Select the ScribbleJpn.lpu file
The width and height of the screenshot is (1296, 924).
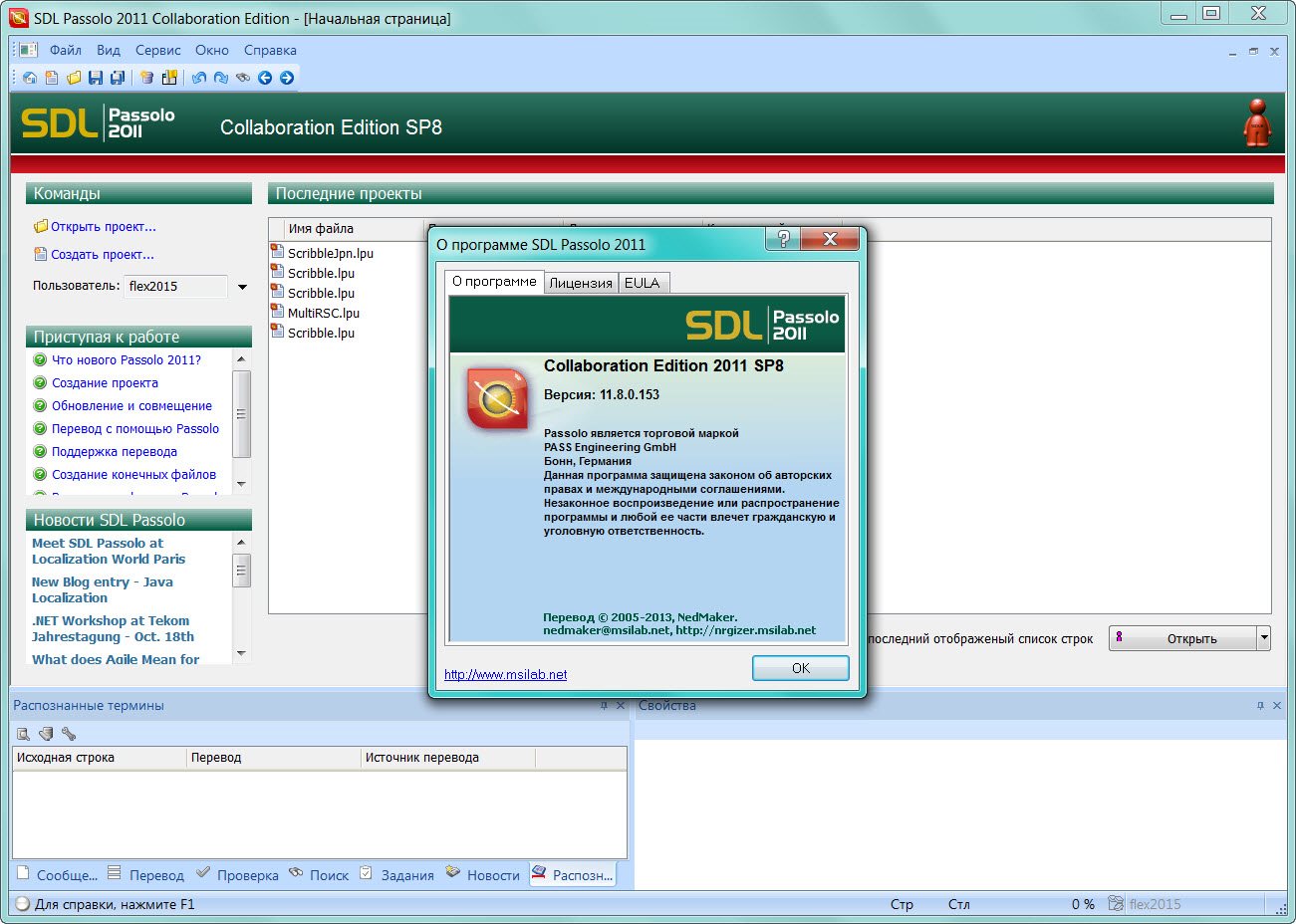[x=331, y=253]
